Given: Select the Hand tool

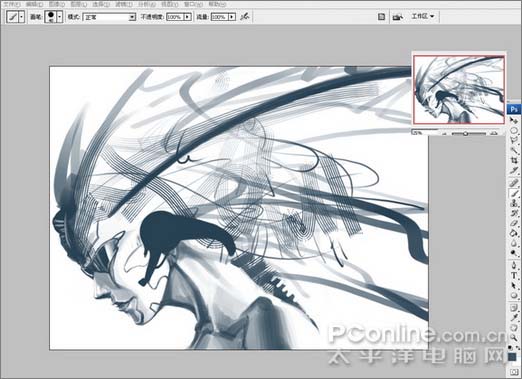Looking at the screenshot, I should pyautogui.click(x=514, y=328).
